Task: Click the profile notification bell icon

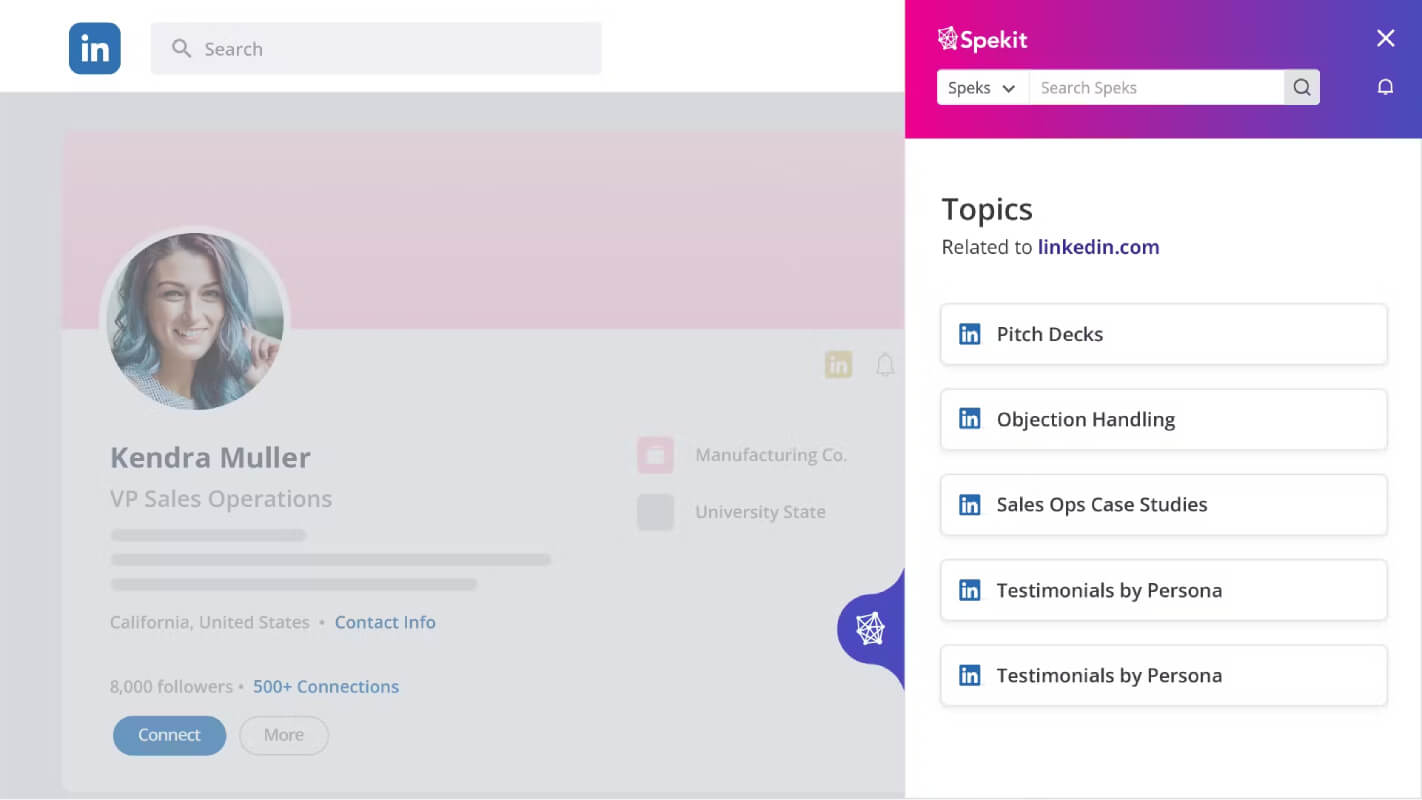Action: pos(885,365)
